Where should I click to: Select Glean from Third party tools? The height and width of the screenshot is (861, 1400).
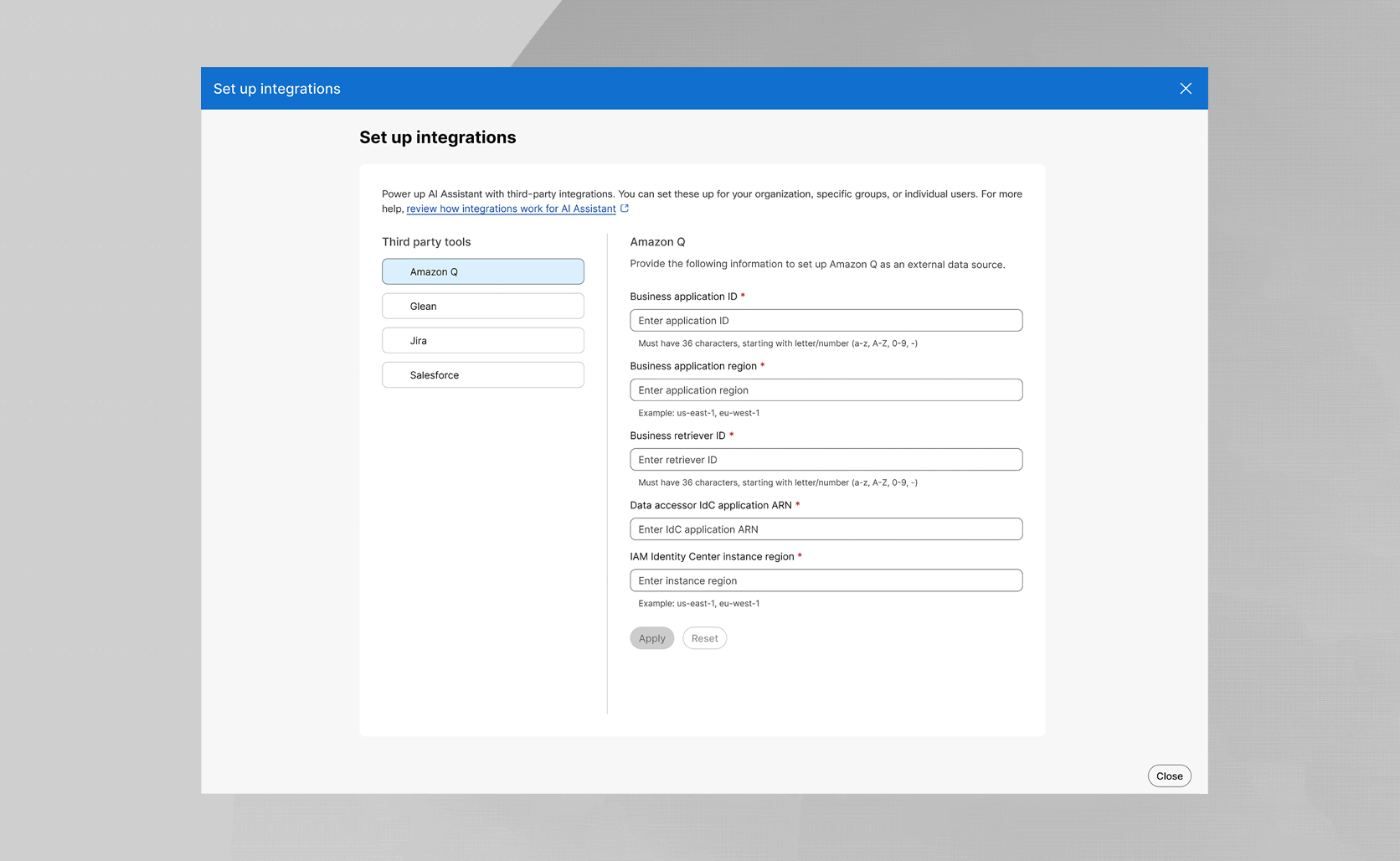tap(482, 306)
